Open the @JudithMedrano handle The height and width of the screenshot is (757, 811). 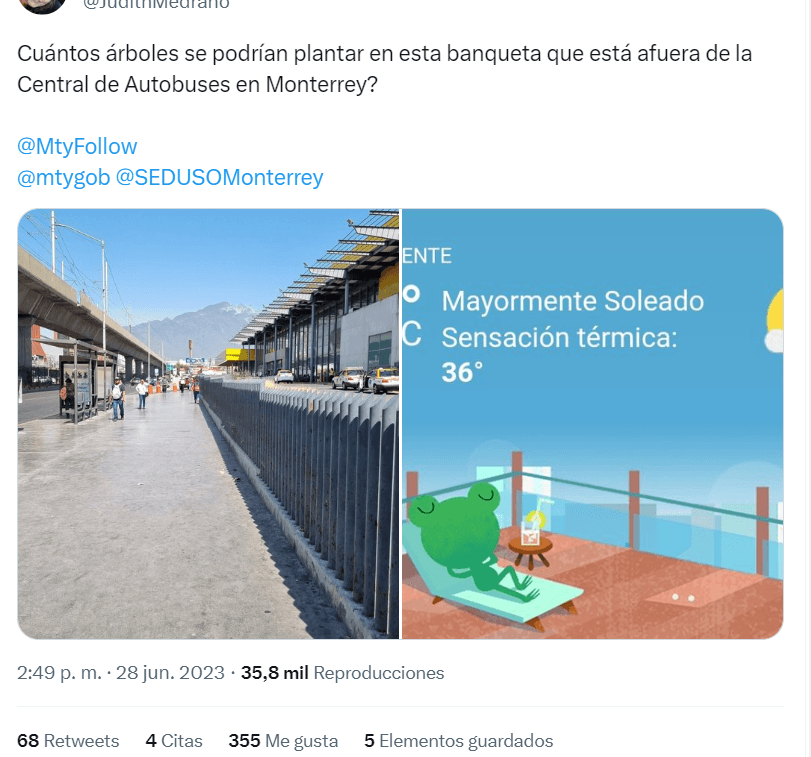pos(156,5)
